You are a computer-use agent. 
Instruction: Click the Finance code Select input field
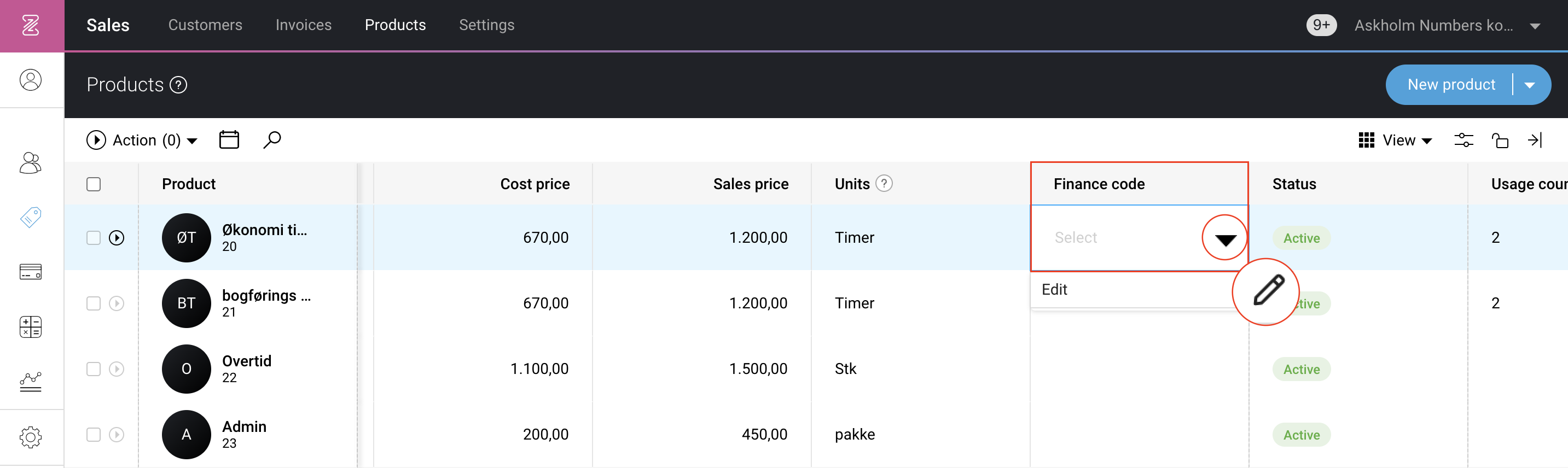point(1139,238)
